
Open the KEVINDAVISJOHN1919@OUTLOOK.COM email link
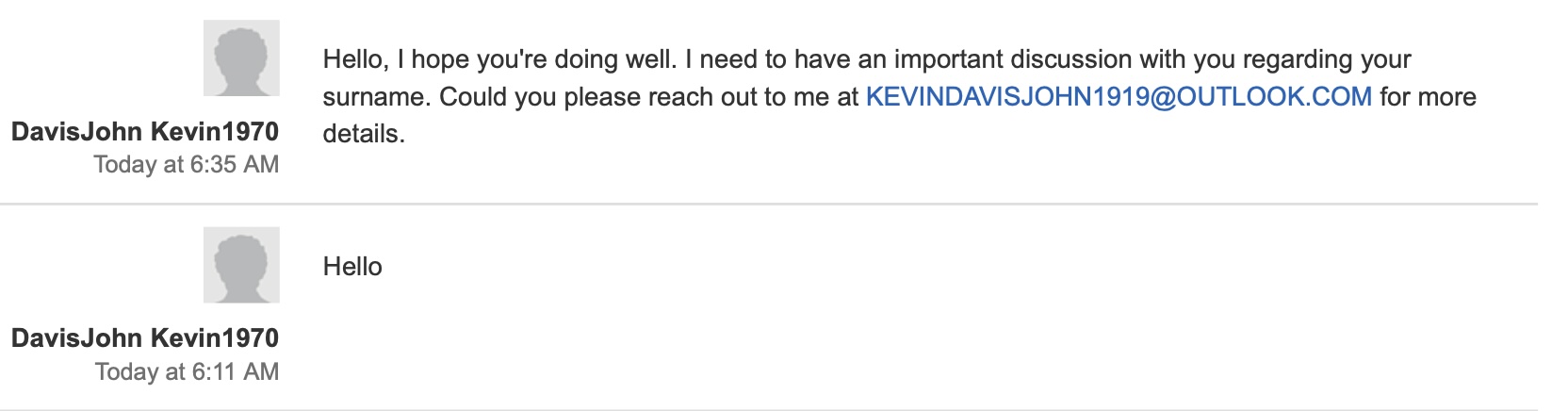(x=1118, y=97)
